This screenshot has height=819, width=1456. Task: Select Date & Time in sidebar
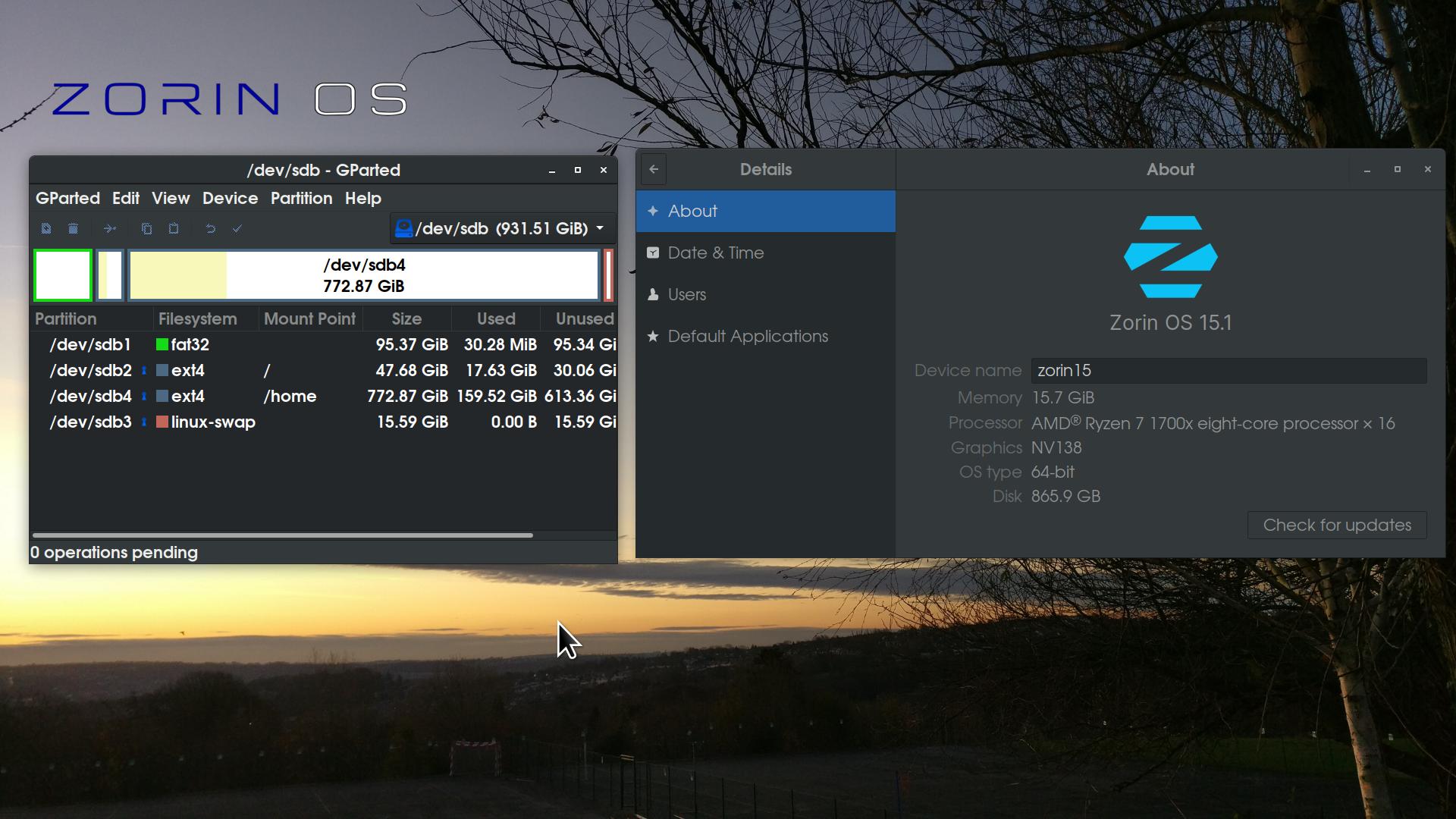[715, 253]
